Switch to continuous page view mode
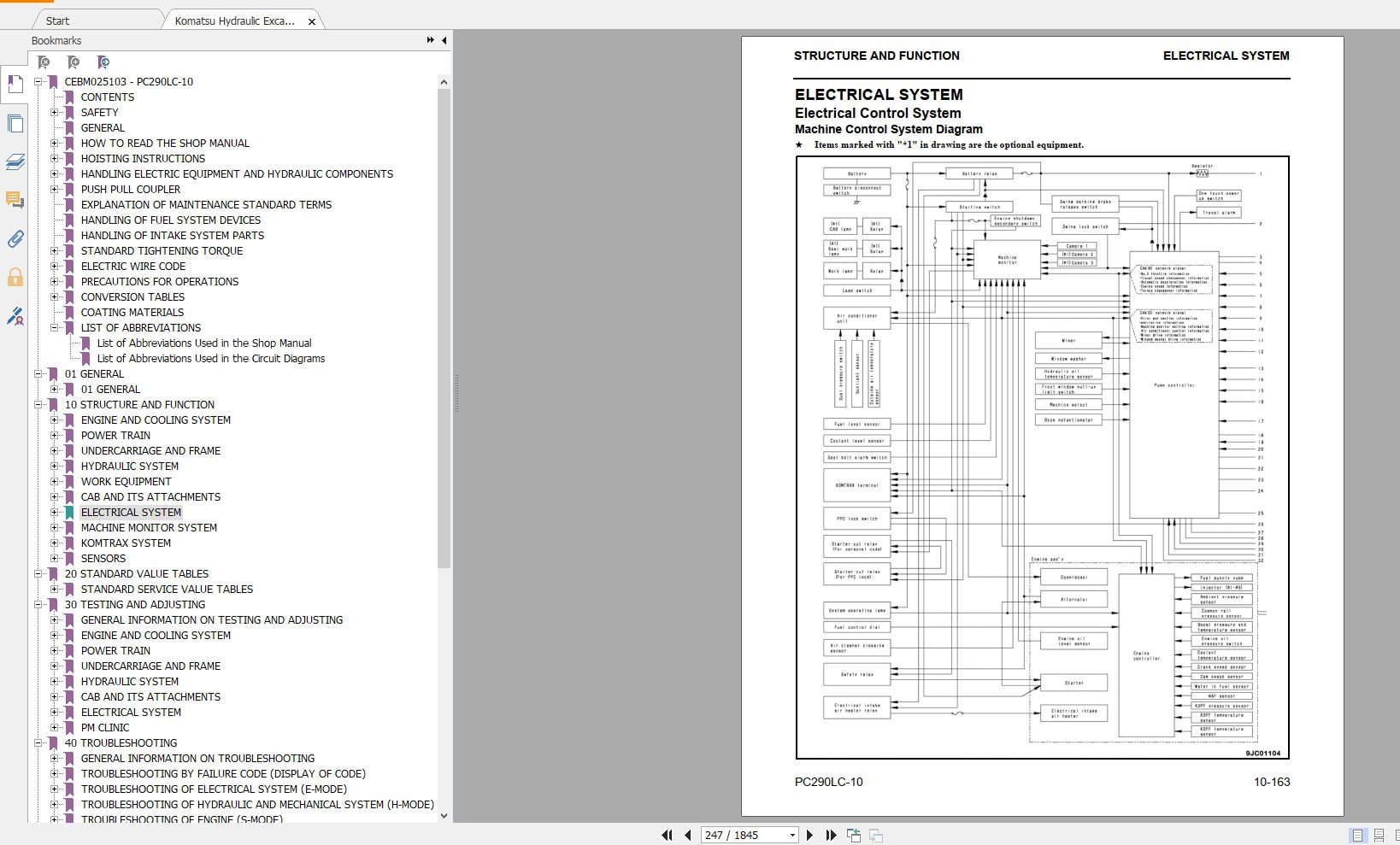Viewport: 1400px width, 845px height. tap(1379, 835)
